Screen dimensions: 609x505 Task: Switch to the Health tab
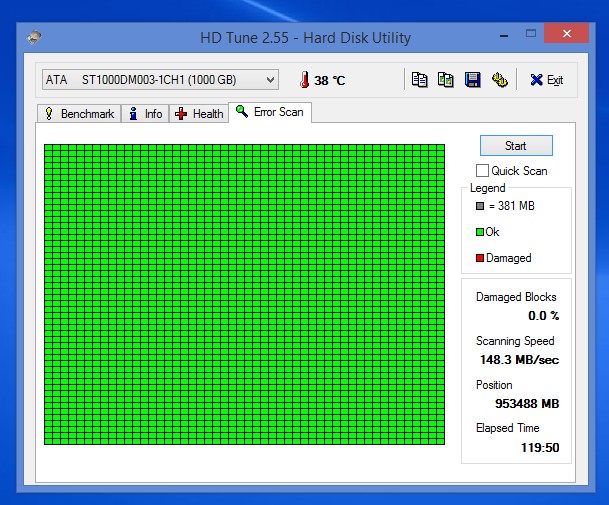click(199, 114)
